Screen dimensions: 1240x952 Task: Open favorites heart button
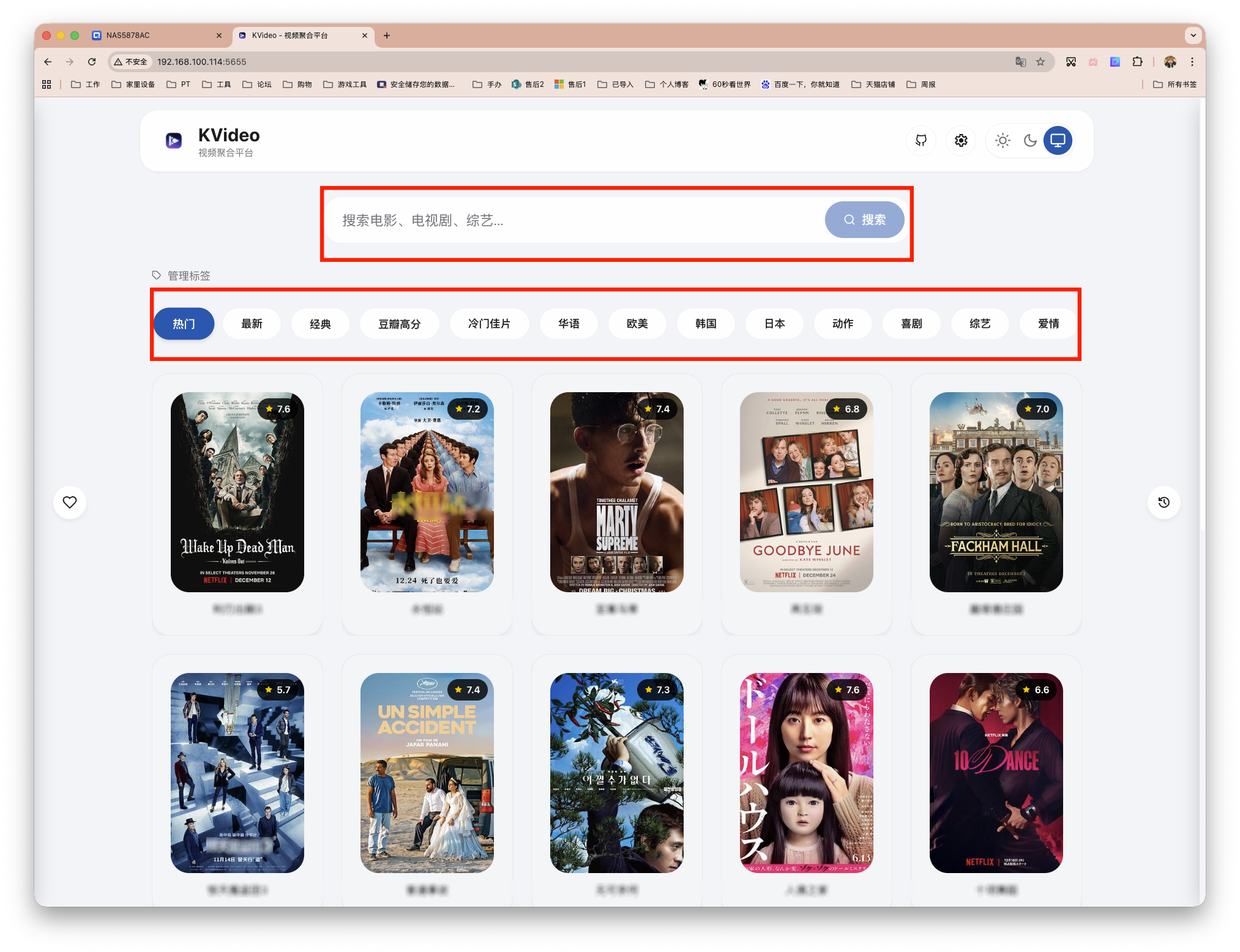70,502
